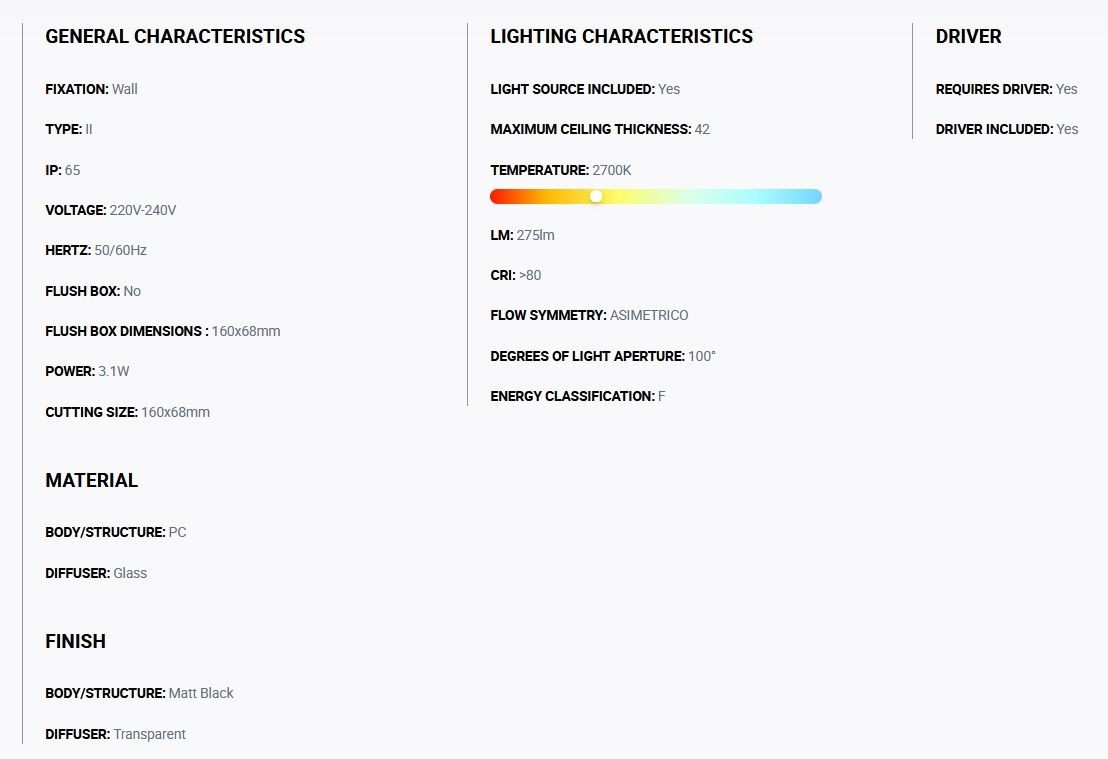Click the Driver Included: Yes entry
Viewport: 1108px width, 759px height.
click(x=1006, y=129)
